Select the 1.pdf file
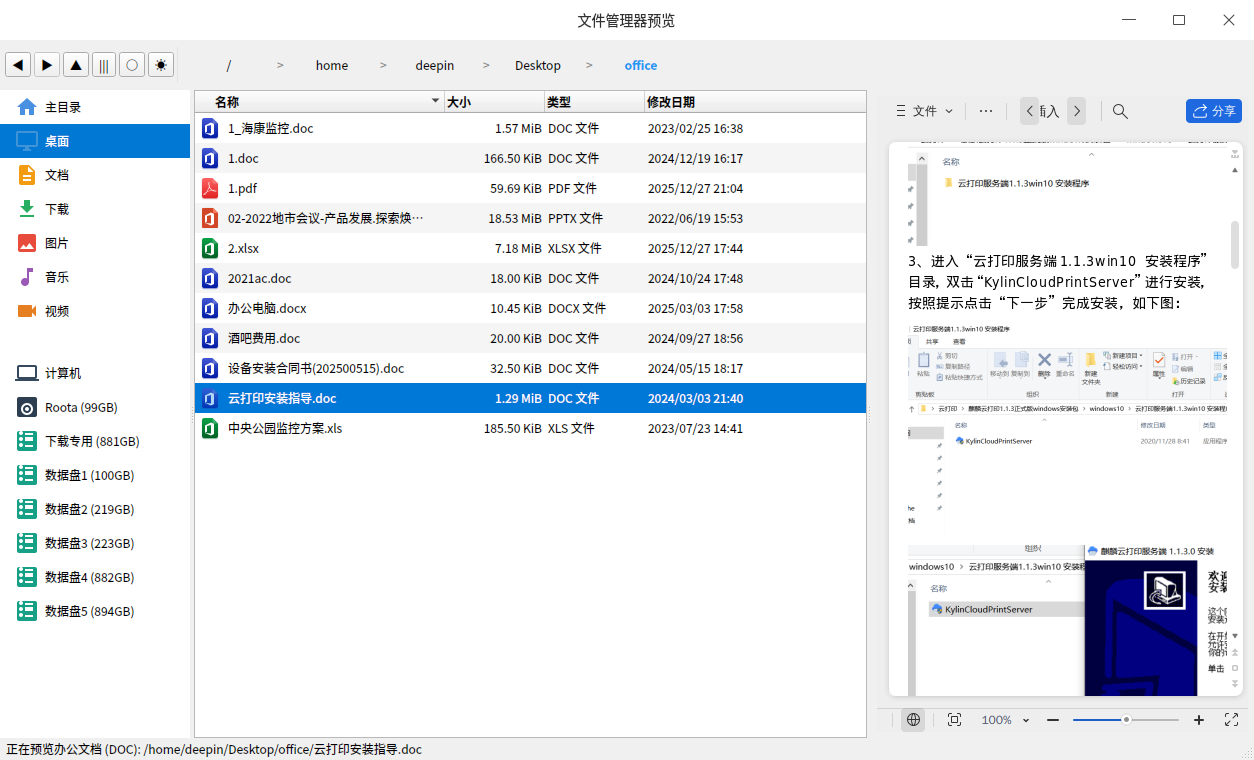Screen dimensions: 1254x760 [530, 188]
